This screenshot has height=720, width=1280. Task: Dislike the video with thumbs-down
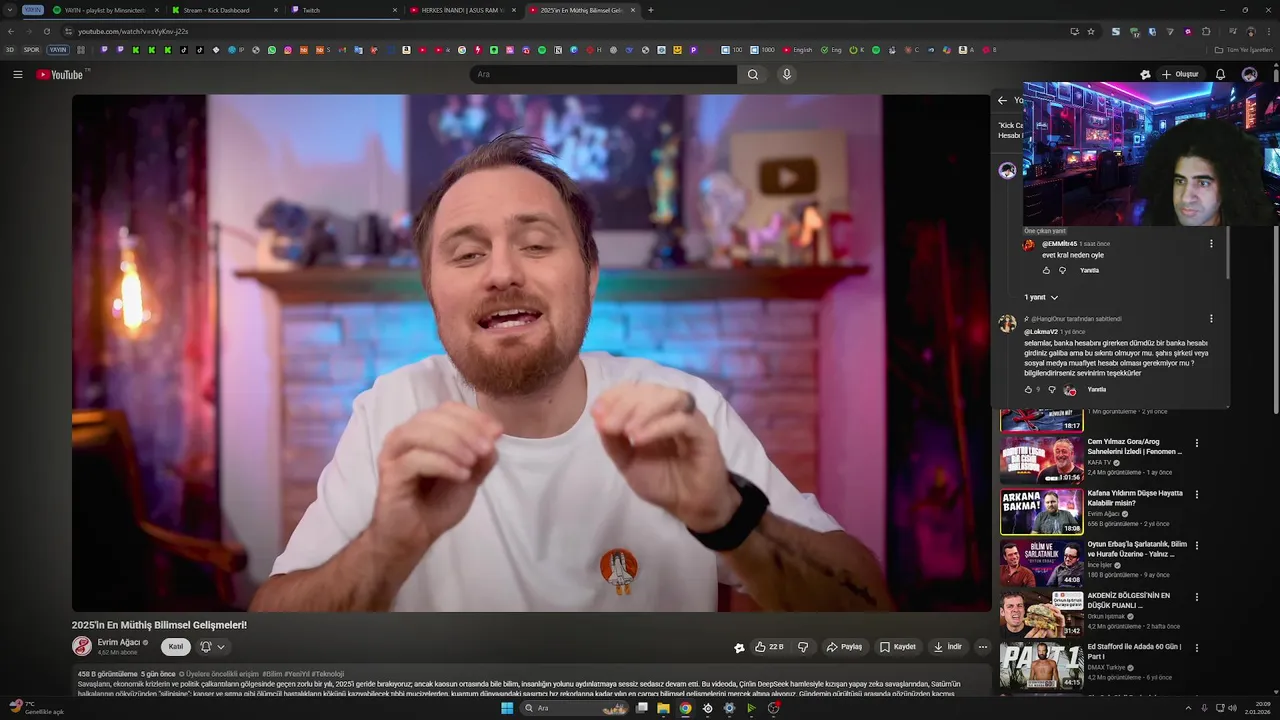click(803, 647)
